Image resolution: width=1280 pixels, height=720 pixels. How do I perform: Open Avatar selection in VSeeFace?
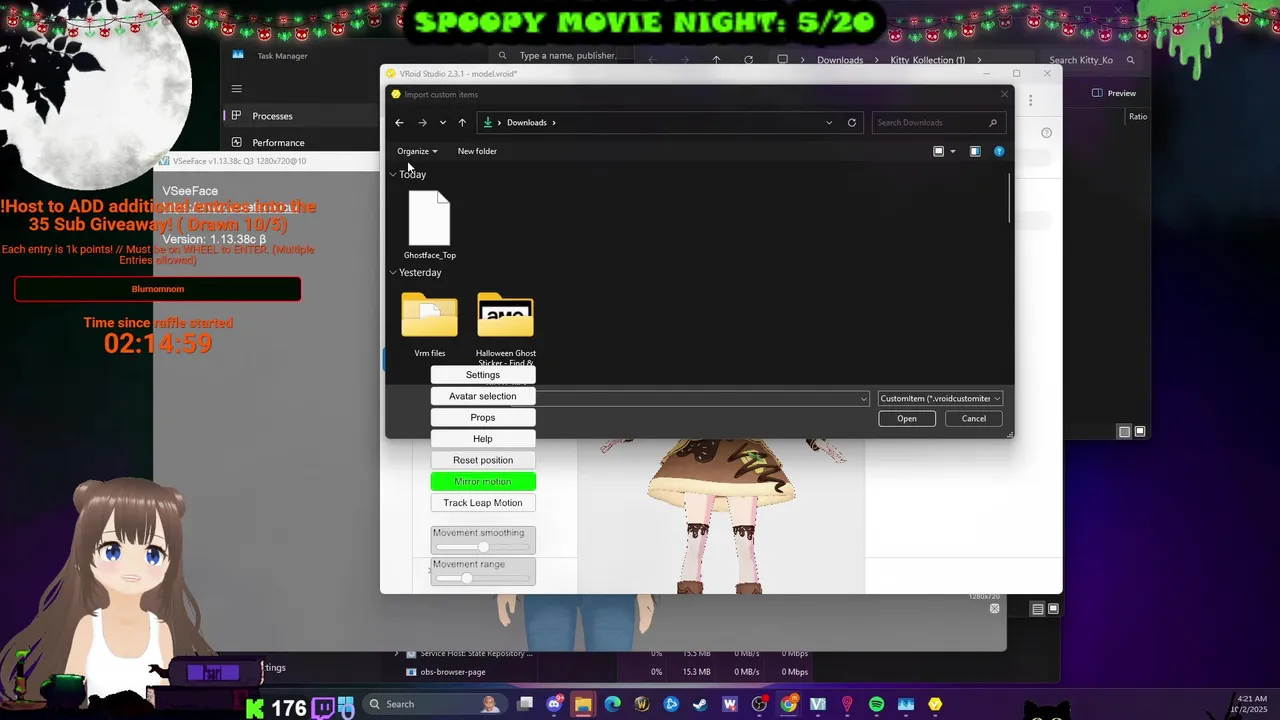[x=483, y=396]
